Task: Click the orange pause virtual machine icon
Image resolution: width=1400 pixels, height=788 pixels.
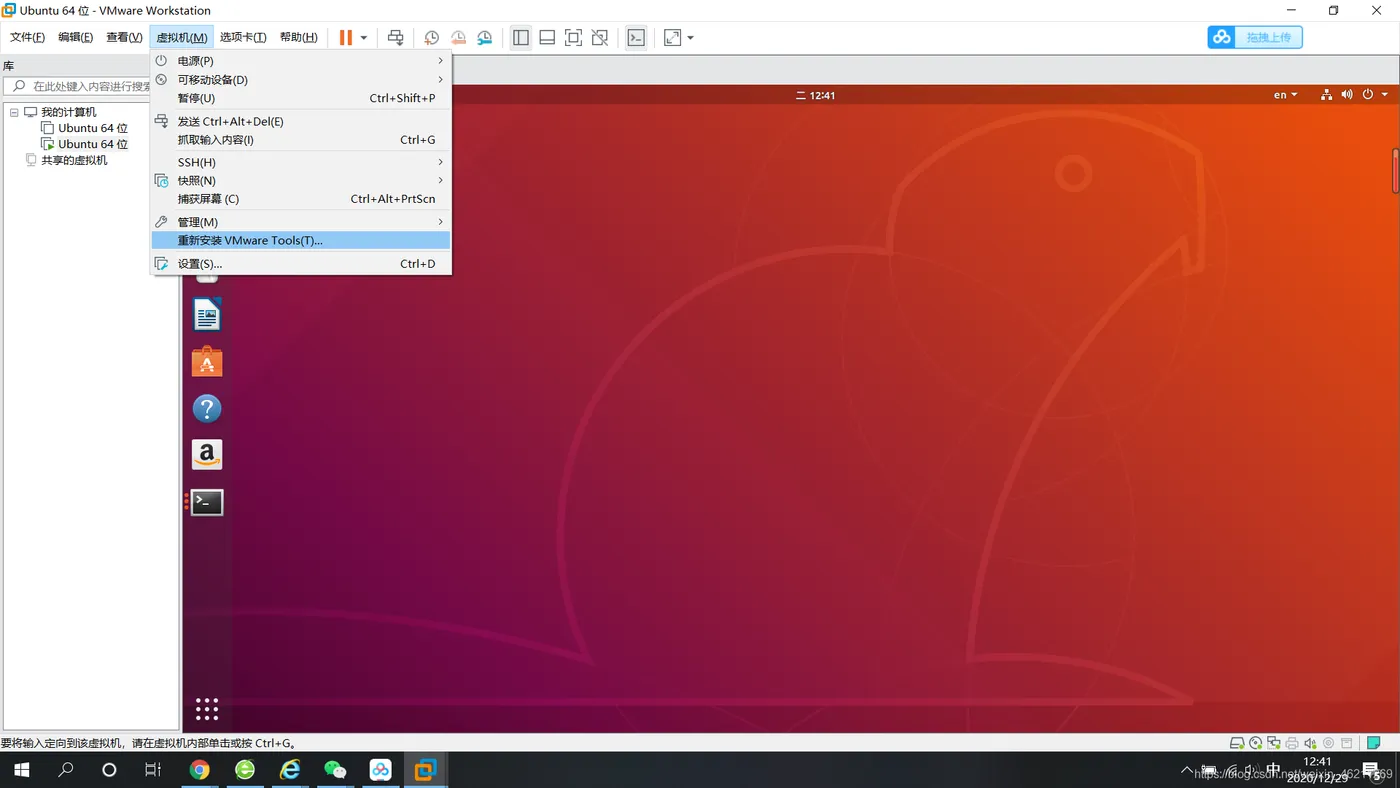Action: pos(346,37)
